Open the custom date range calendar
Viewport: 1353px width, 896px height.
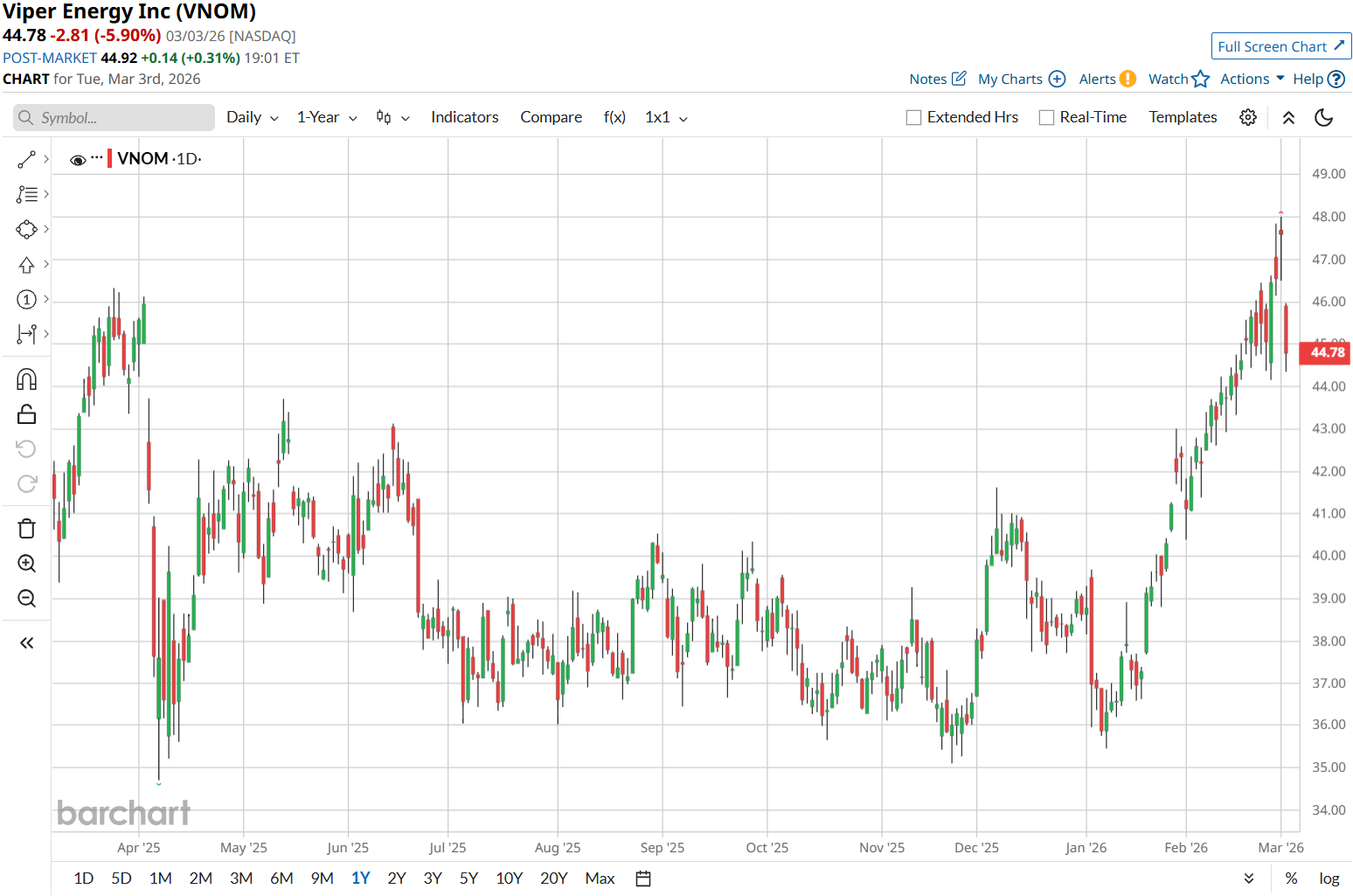643,879
